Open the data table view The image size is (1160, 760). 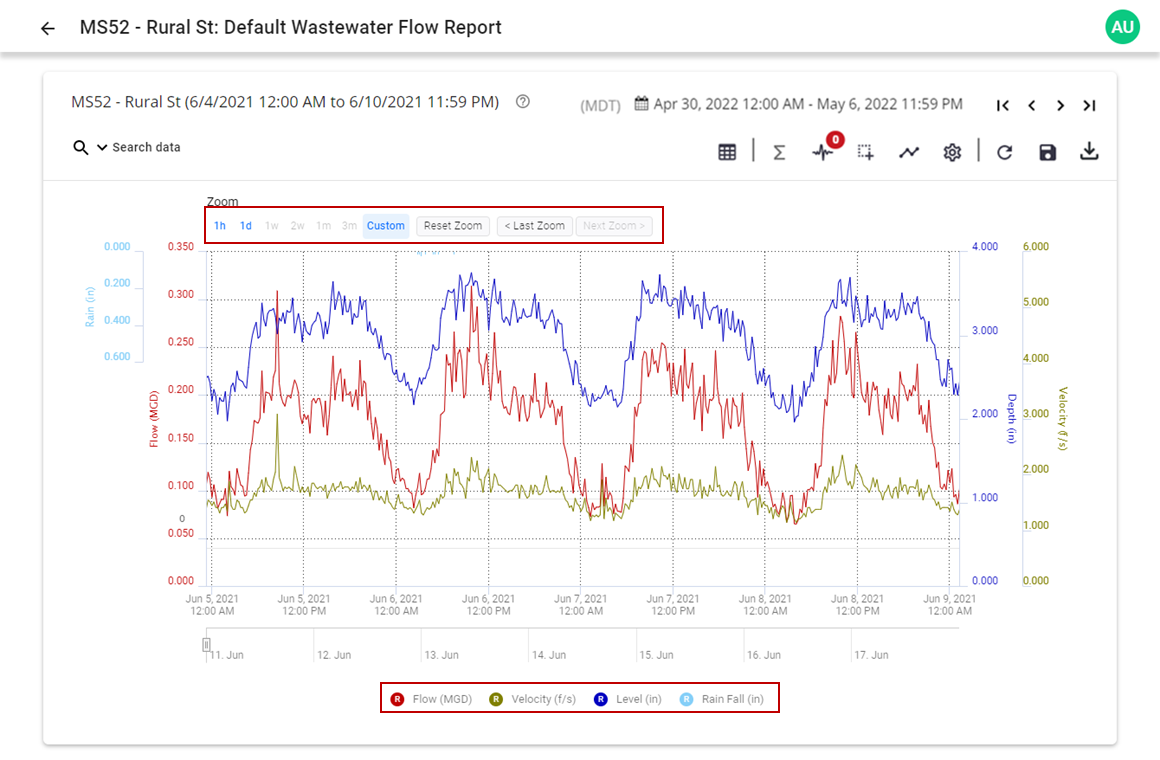click(727, 150)
